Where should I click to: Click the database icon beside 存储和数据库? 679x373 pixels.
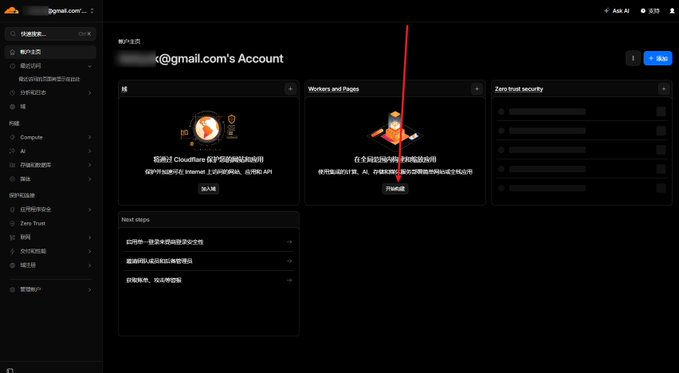(x=12, y=165)
